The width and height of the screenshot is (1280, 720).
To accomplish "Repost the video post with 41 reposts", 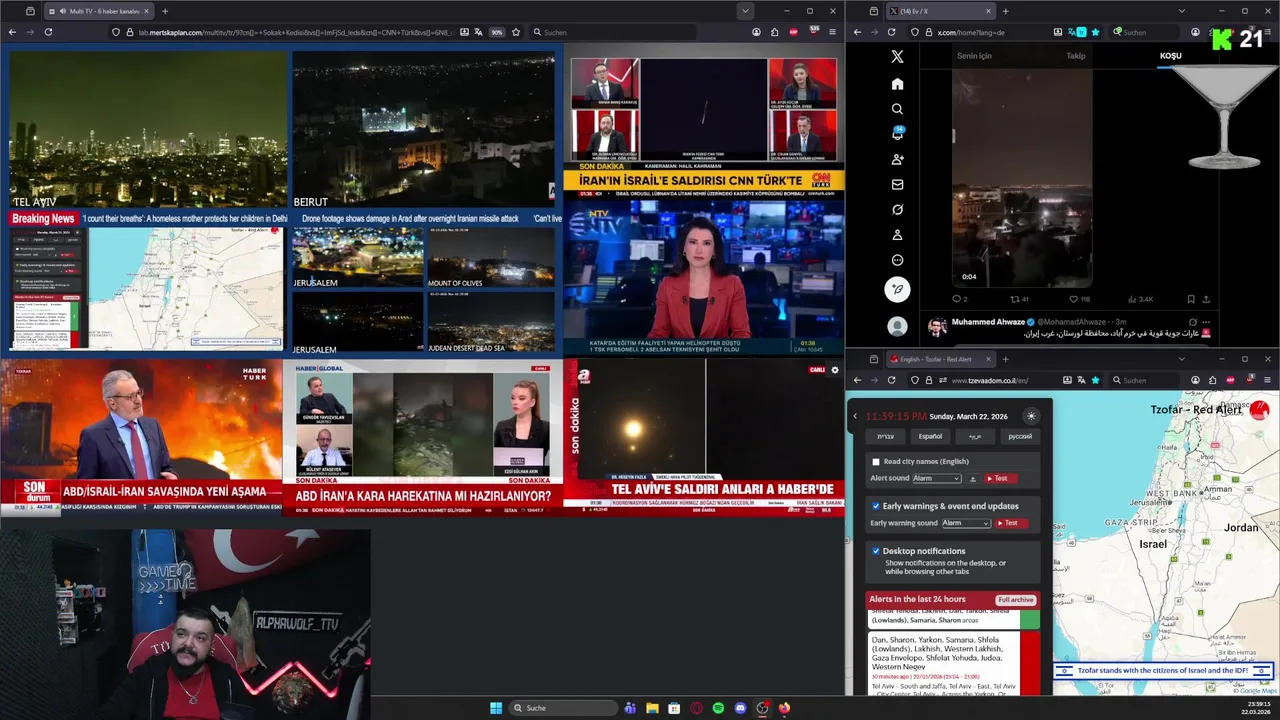I will [x=1019, y=299].
